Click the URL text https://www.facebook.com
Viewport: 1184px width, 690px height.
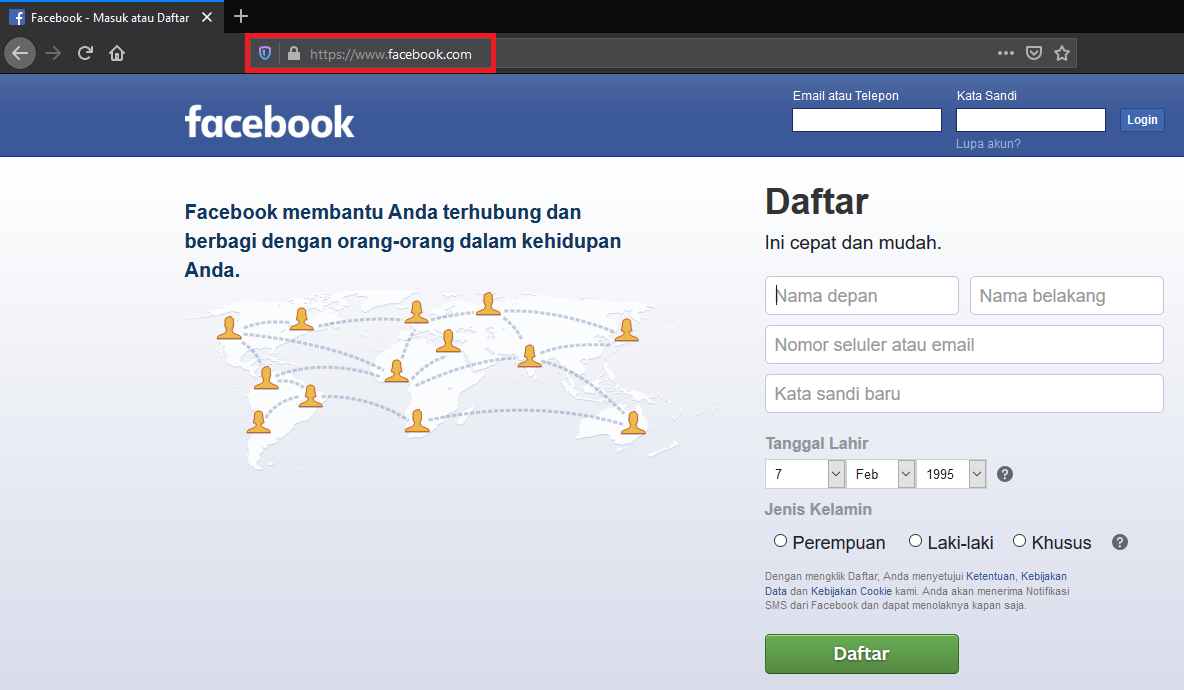390,54
